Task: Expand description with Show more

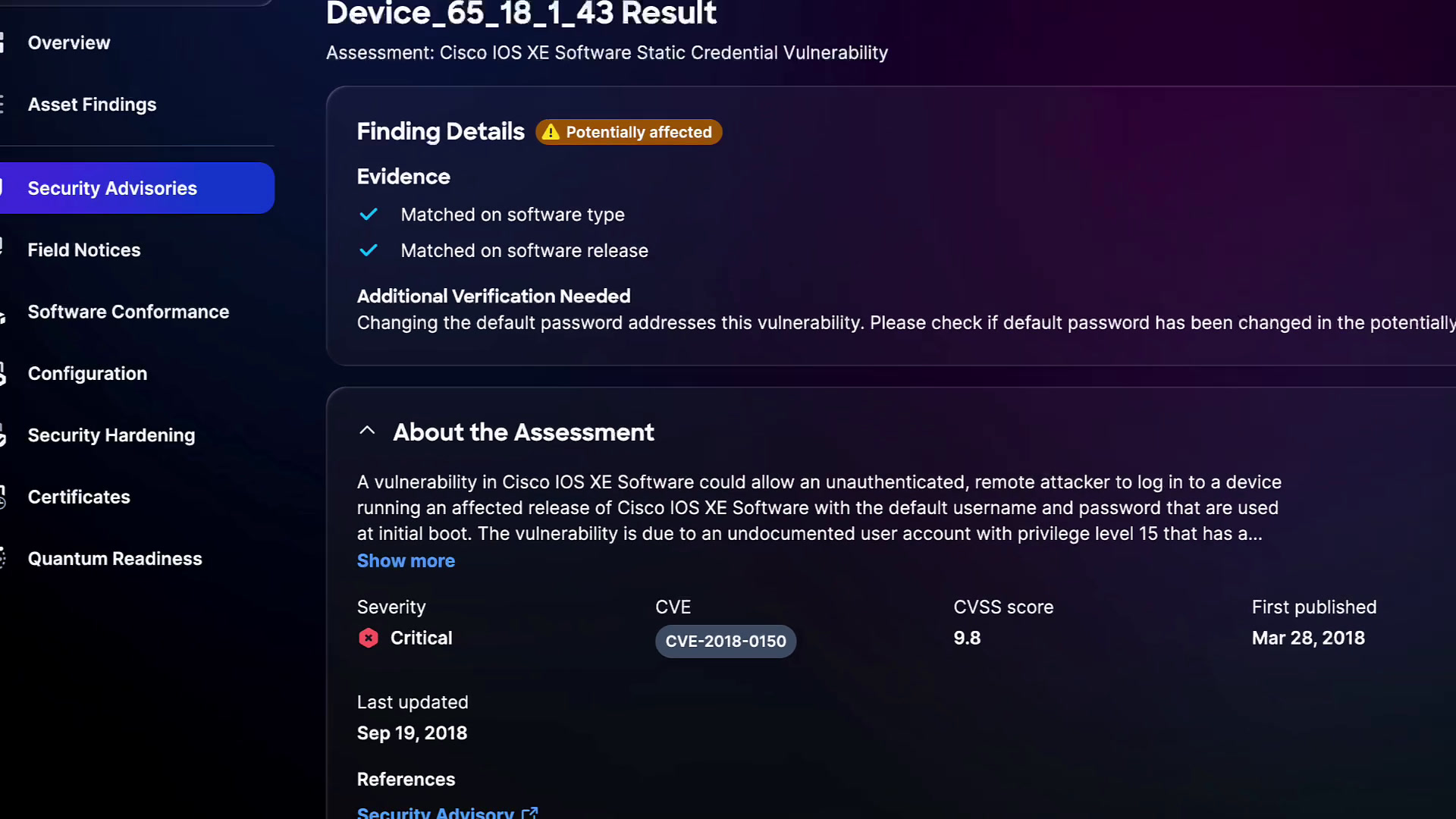Action: (x=406, y=561)
